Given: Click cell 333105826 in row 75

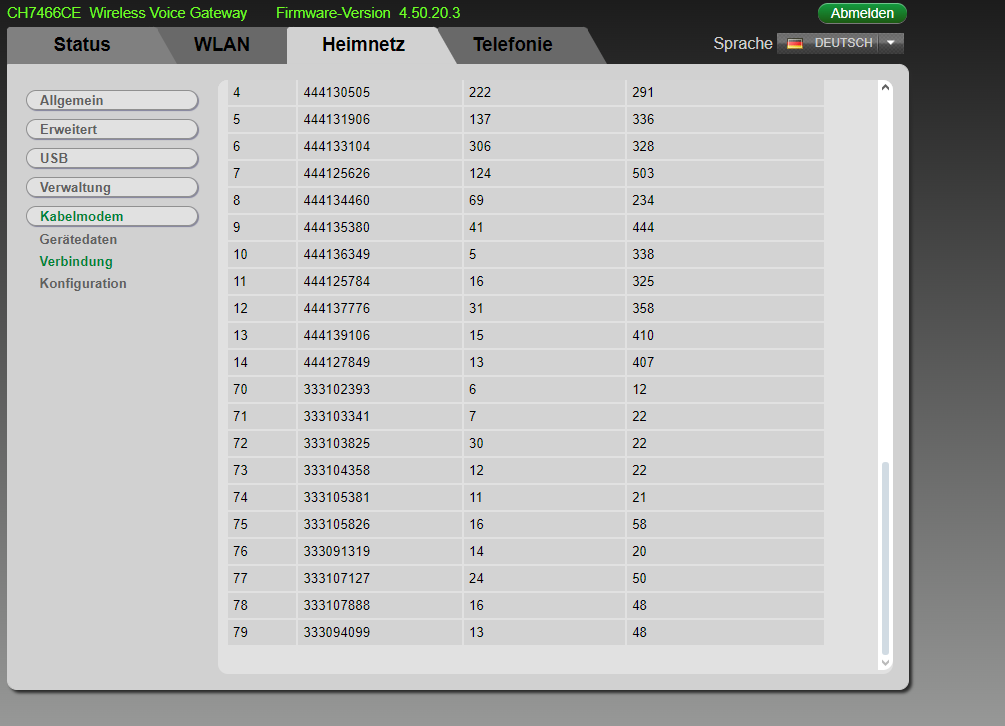Looking at the screenshot, I should click(x=379, y=524).
